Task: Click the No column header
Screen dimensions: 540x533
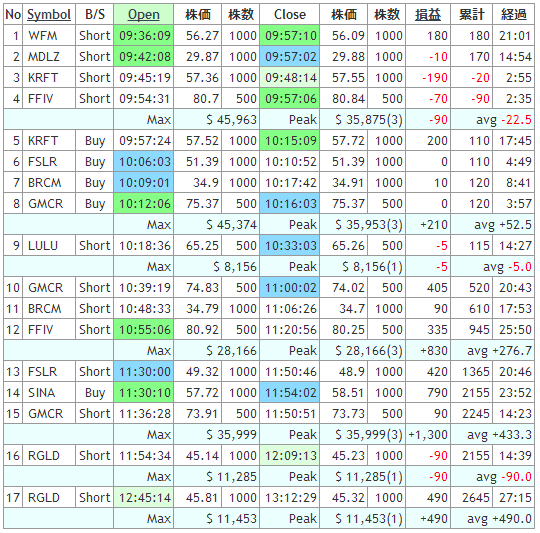Action: click(x=13, y=14)
